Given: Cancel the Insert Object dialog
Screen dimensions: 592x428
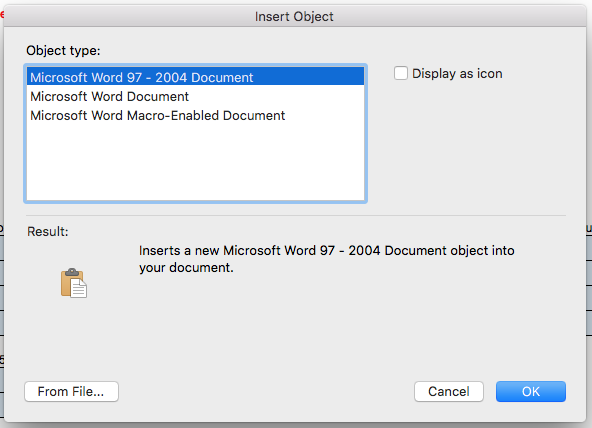Looking at the screenshot, I should (449, 391).
